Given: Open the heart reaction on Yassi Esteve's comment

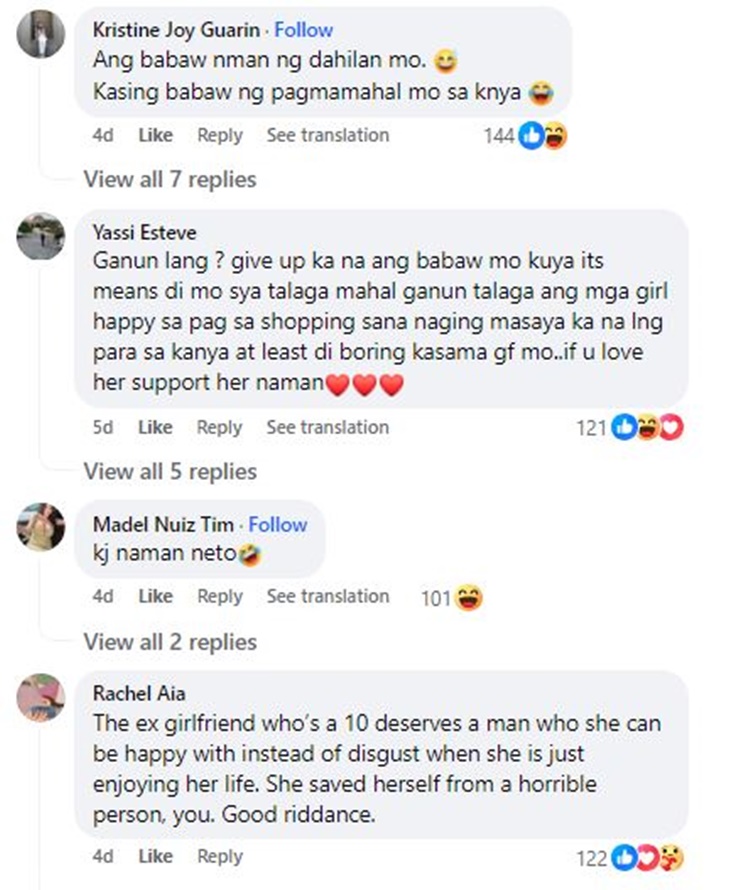Looking at the screenshot, I should (x=672, y=427).
